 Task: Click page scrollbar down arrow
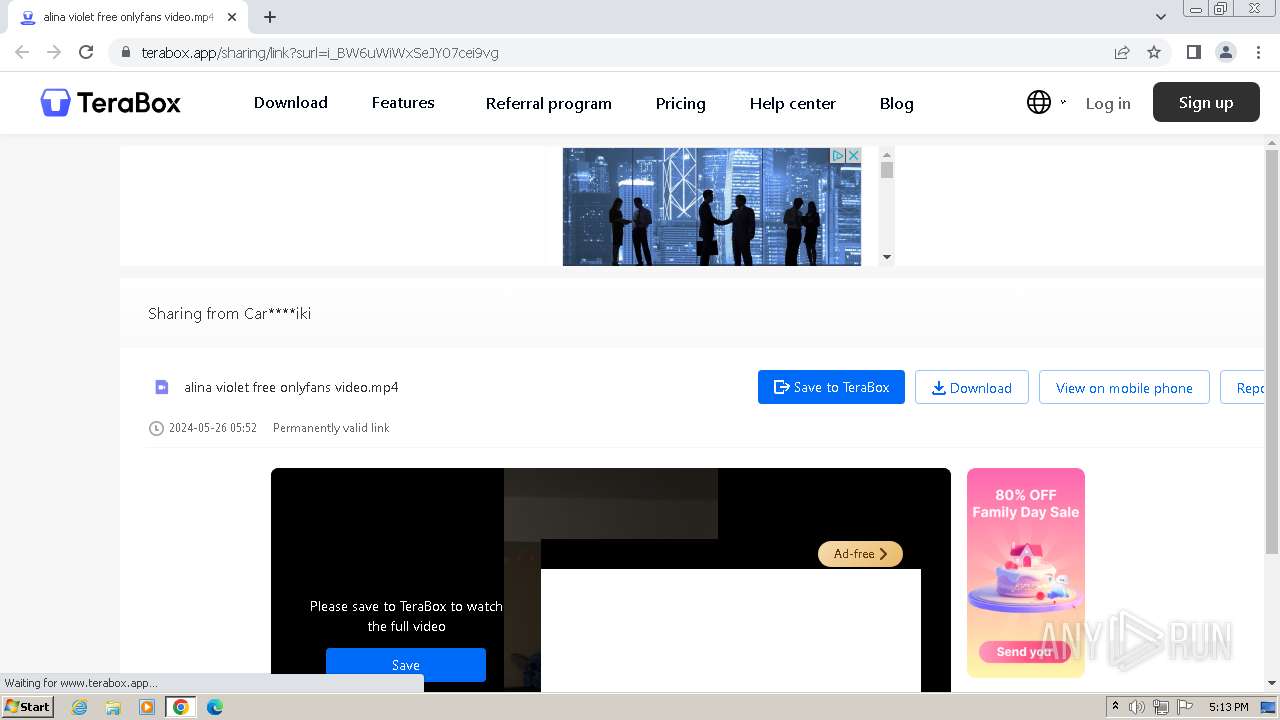(x=1272, y=684)
